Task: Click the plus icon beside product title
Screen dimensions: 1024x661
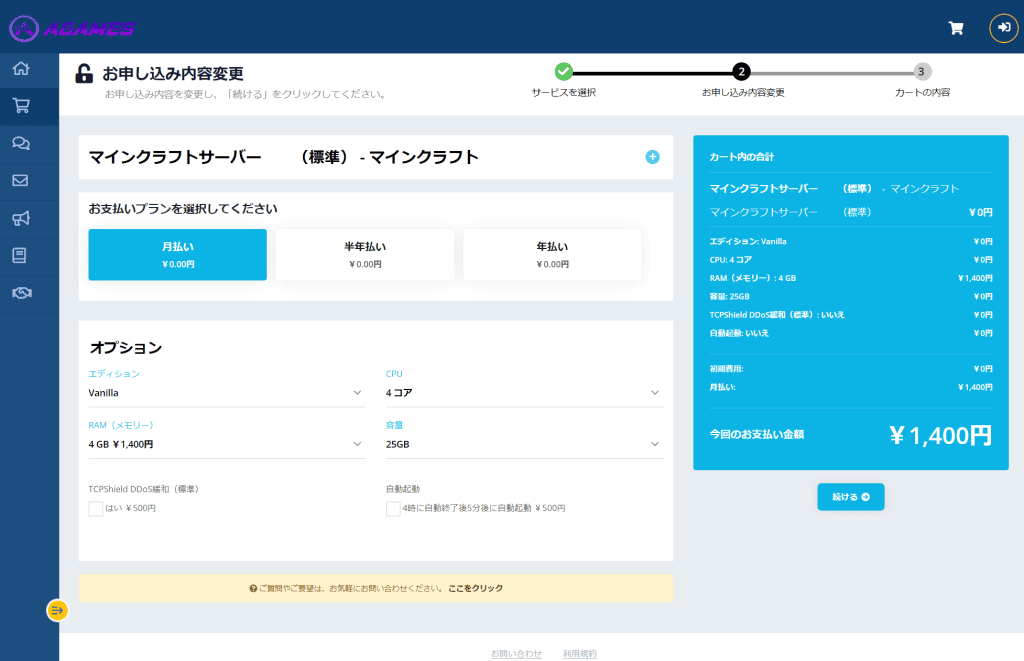Action: coord(652,157)
